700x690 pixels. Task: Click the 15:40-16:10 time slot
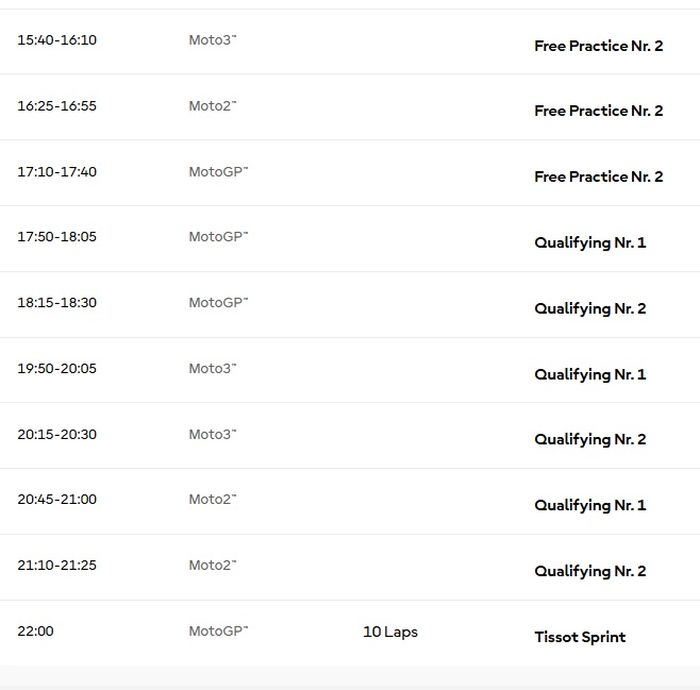[x=57, y=40]
